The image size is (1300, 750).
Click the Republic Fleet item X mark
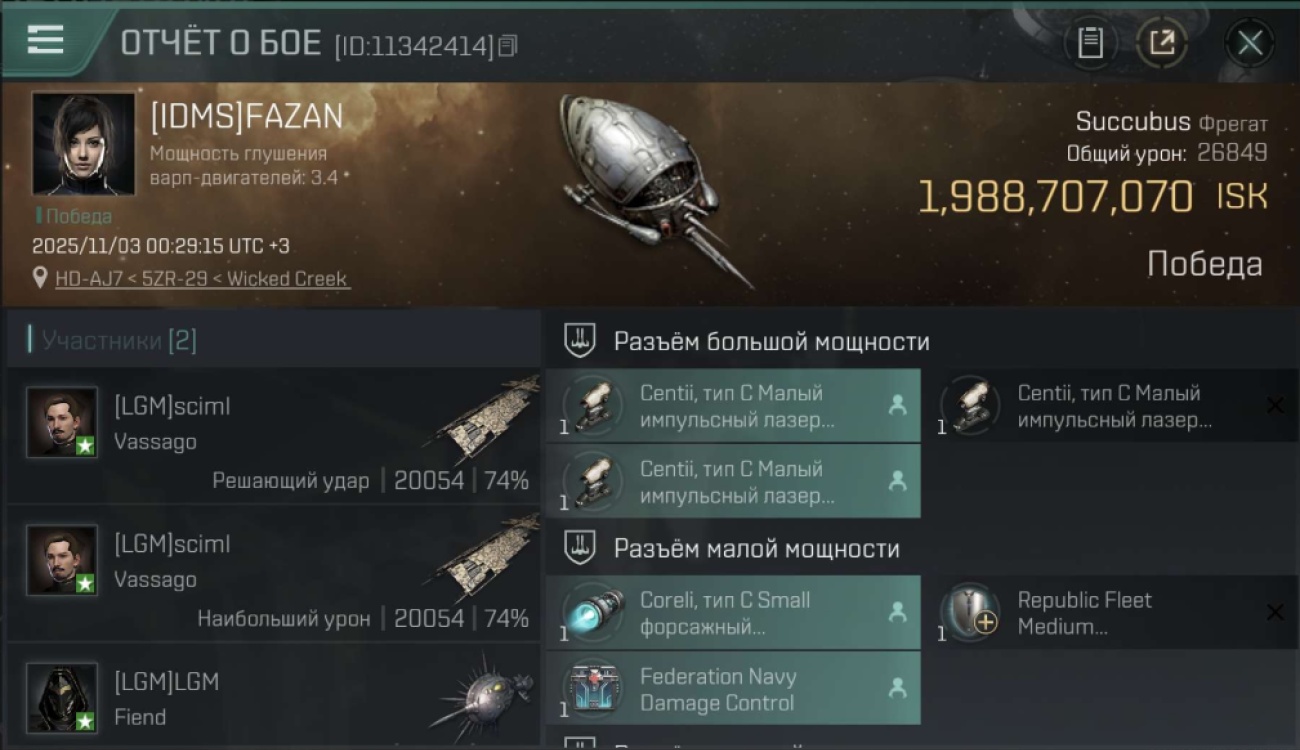tap(1275, 612)
